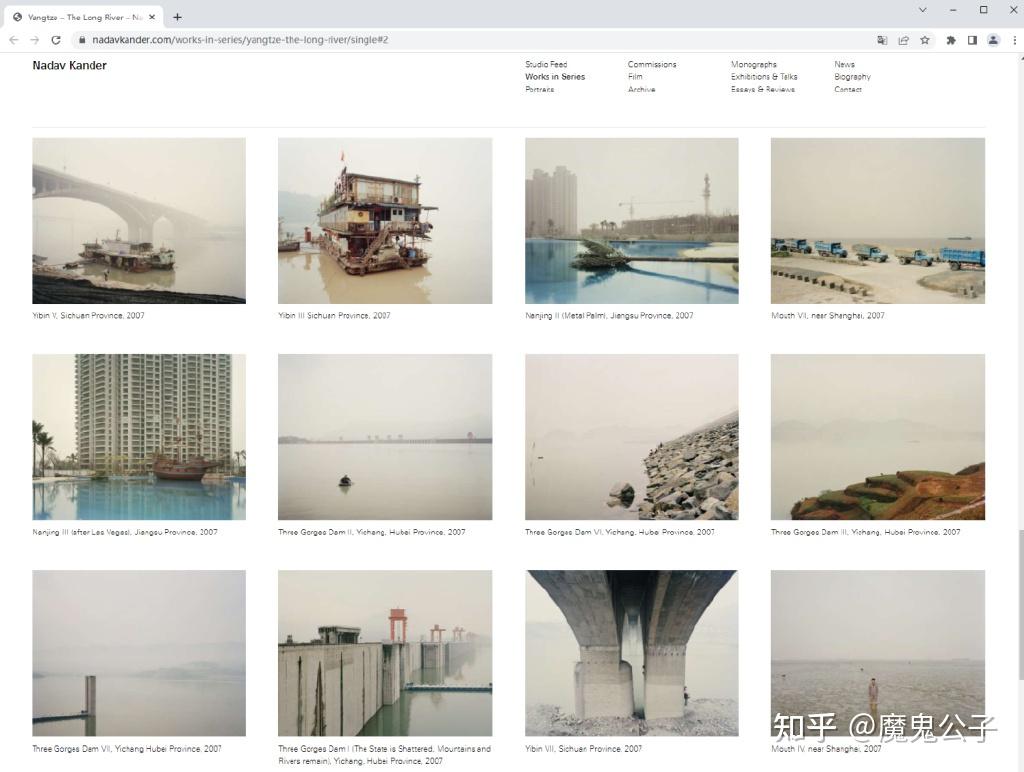1024x772 pixels.
Task: Open Mouth IV standing figure thumbnail
Action: pyautogui.click(x=878, y=653)
